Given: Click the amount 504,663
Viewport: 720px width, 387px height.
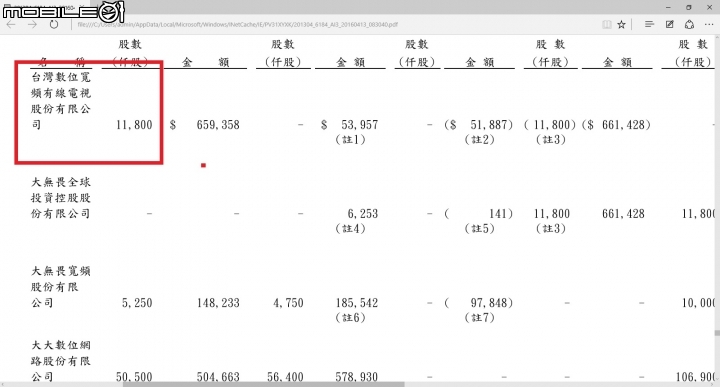Looking at the screenshot, I should (x=218, y=377).
